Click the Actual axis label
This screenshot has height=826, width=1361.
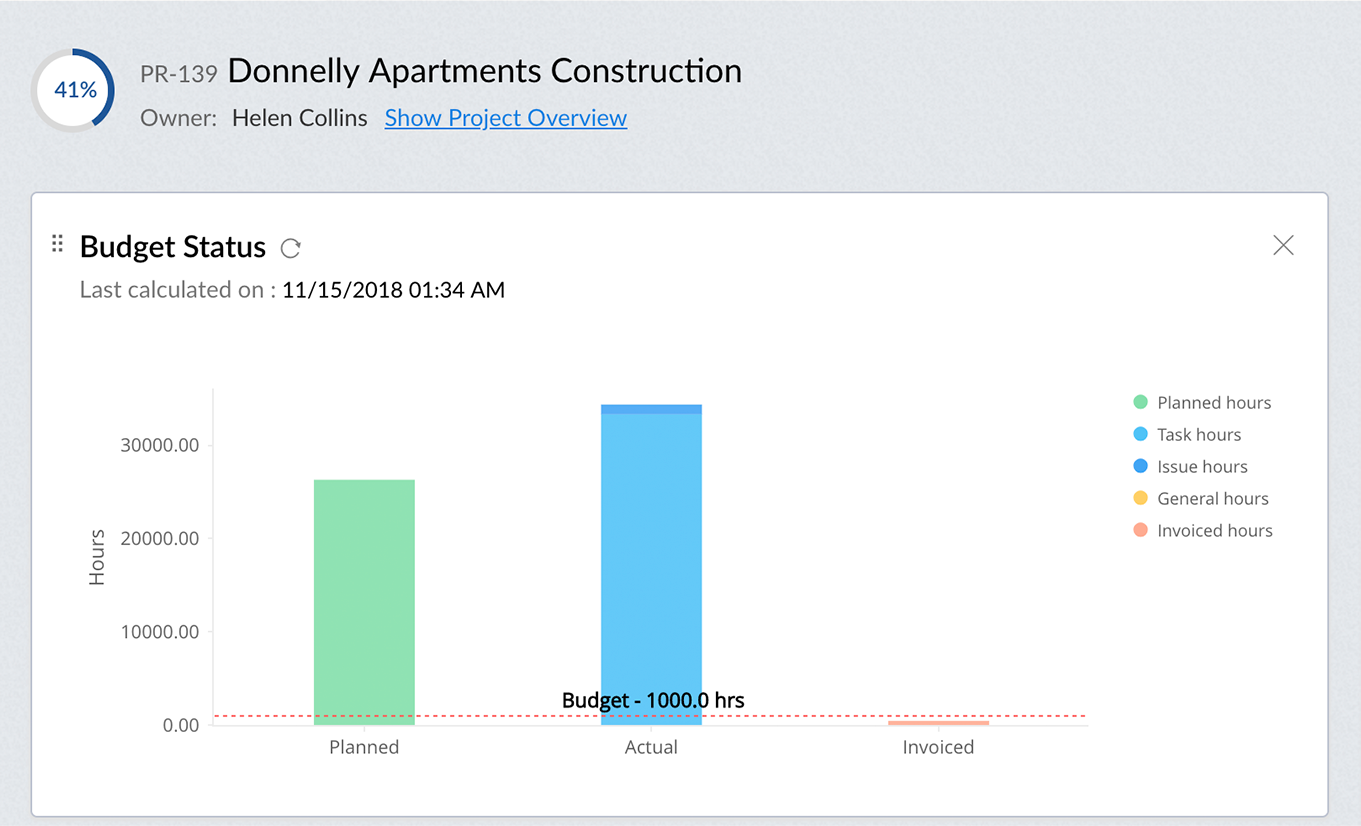[x=651, y=747]
